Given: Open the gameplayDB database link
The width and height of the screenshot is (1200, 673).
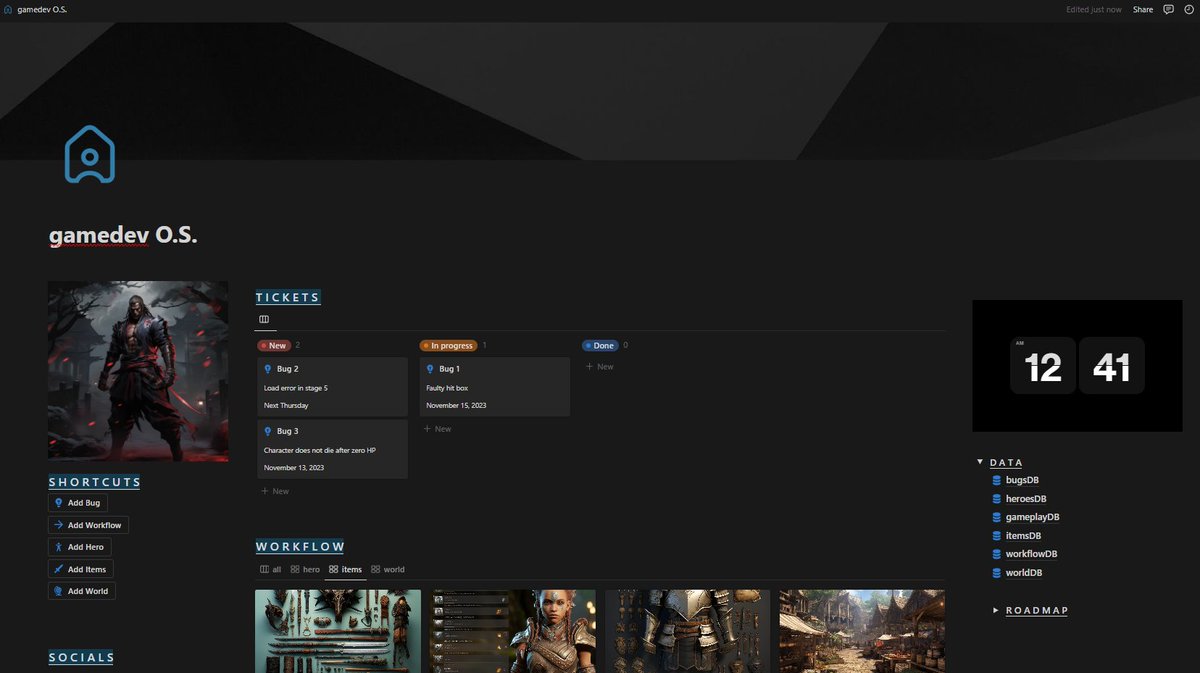Looking at the screenshot, I should click(1032, 517).
